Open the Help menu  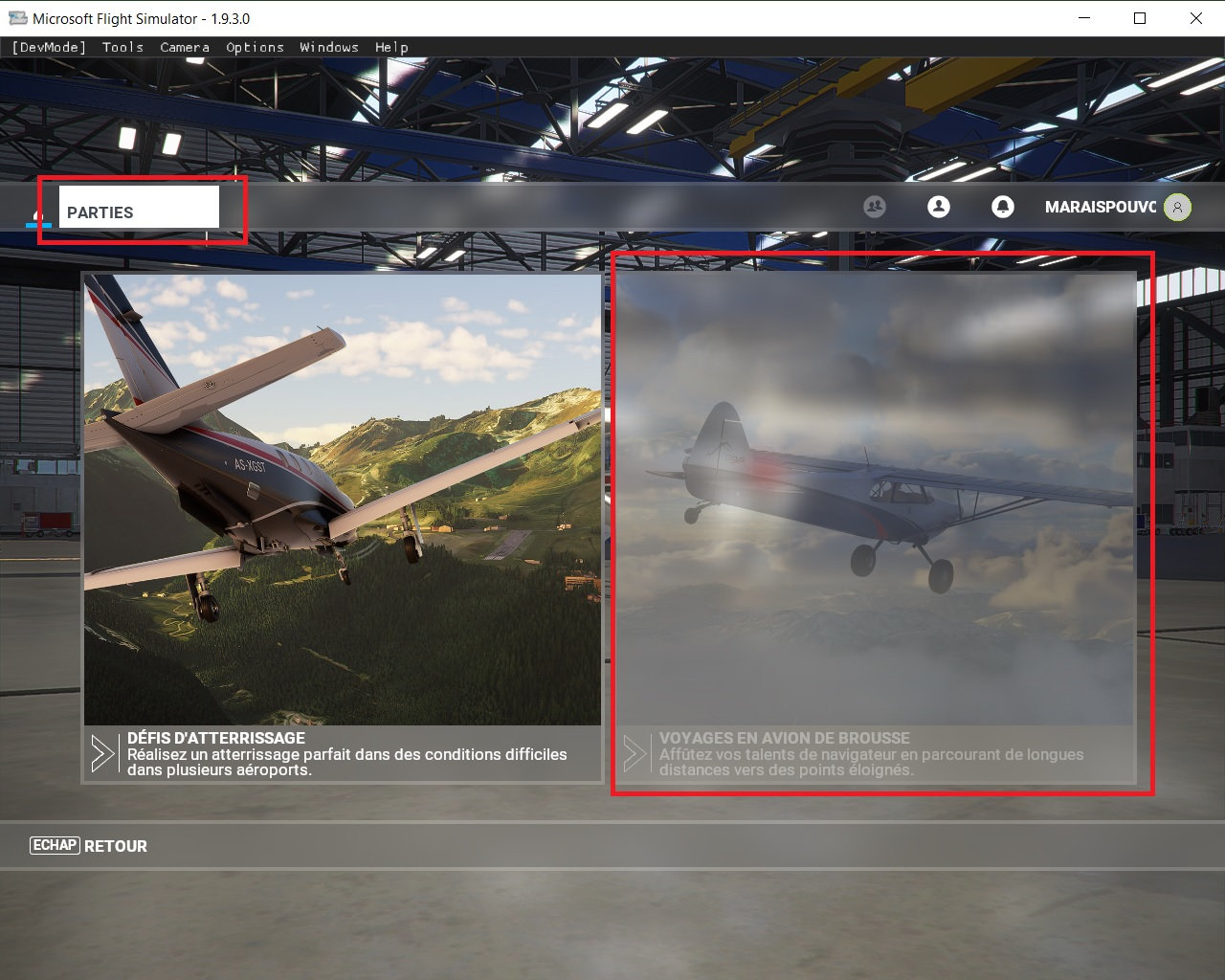click(391, 47)
